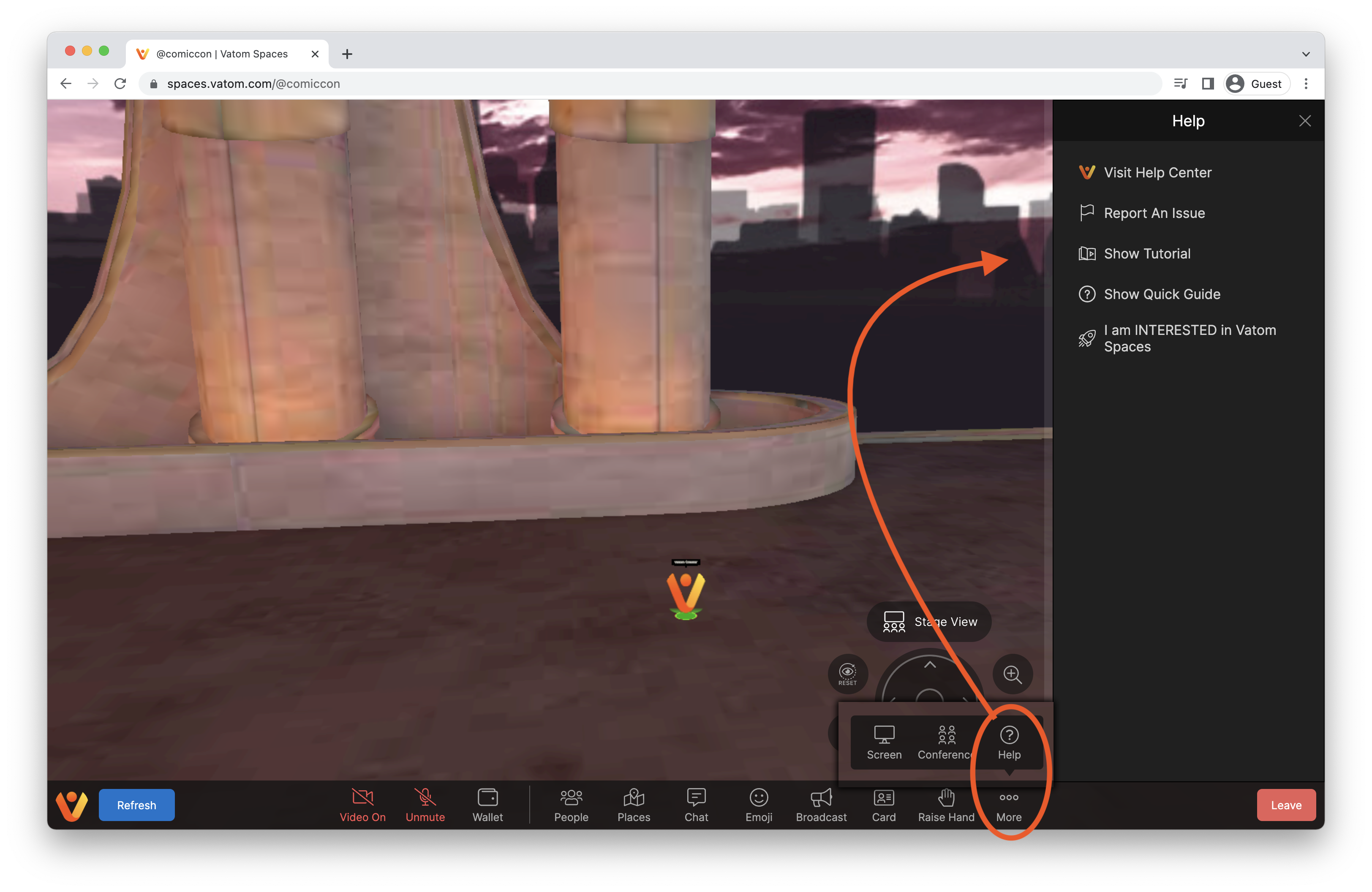Start a Broadcast
This screenshot has width=1372, height=892.
[x=821, y=805]
